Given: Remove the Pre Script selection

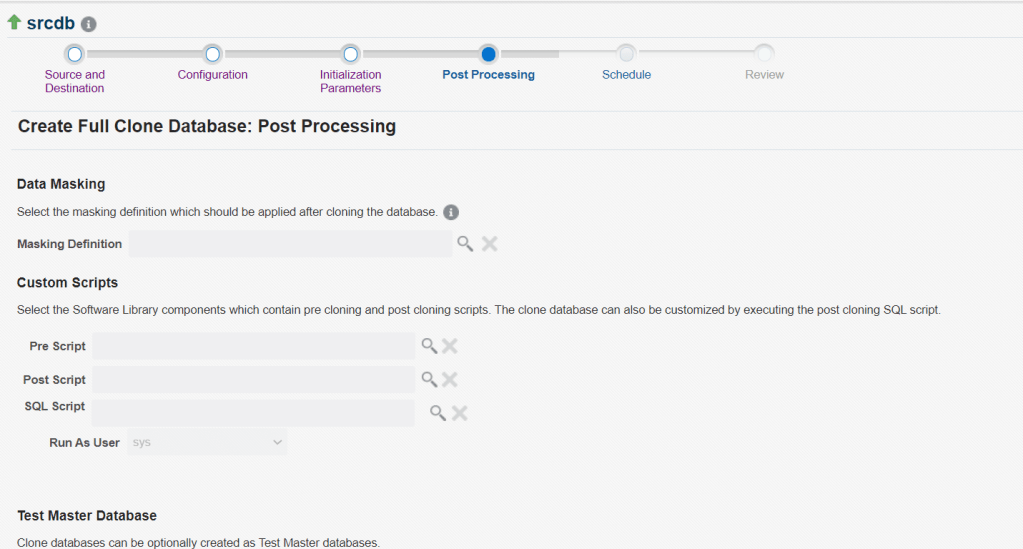Looking at the screenshot, I should [450, 346].
